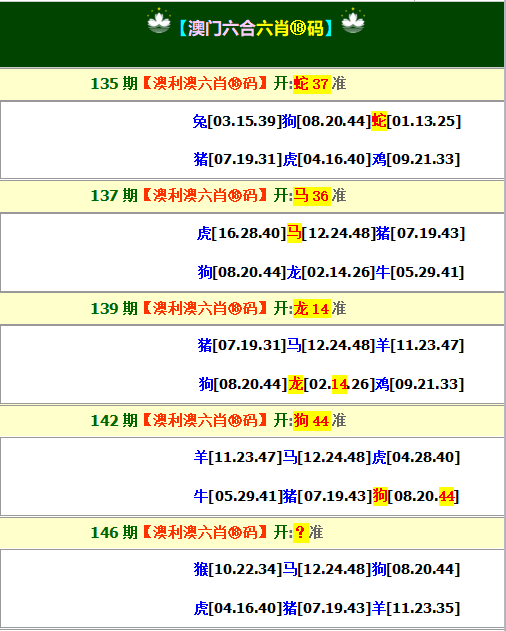Click 兔[03.15.39] in period 135
The image size is (506, 631).
(237, 121)
